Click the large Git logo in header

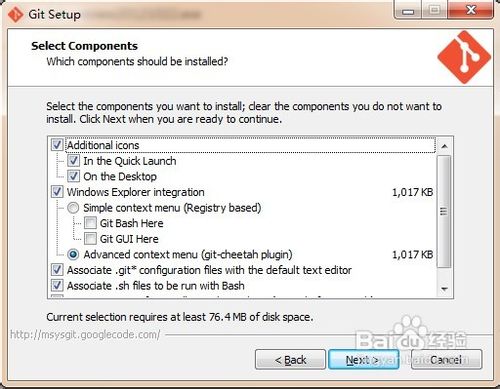(x=464, y=57)
